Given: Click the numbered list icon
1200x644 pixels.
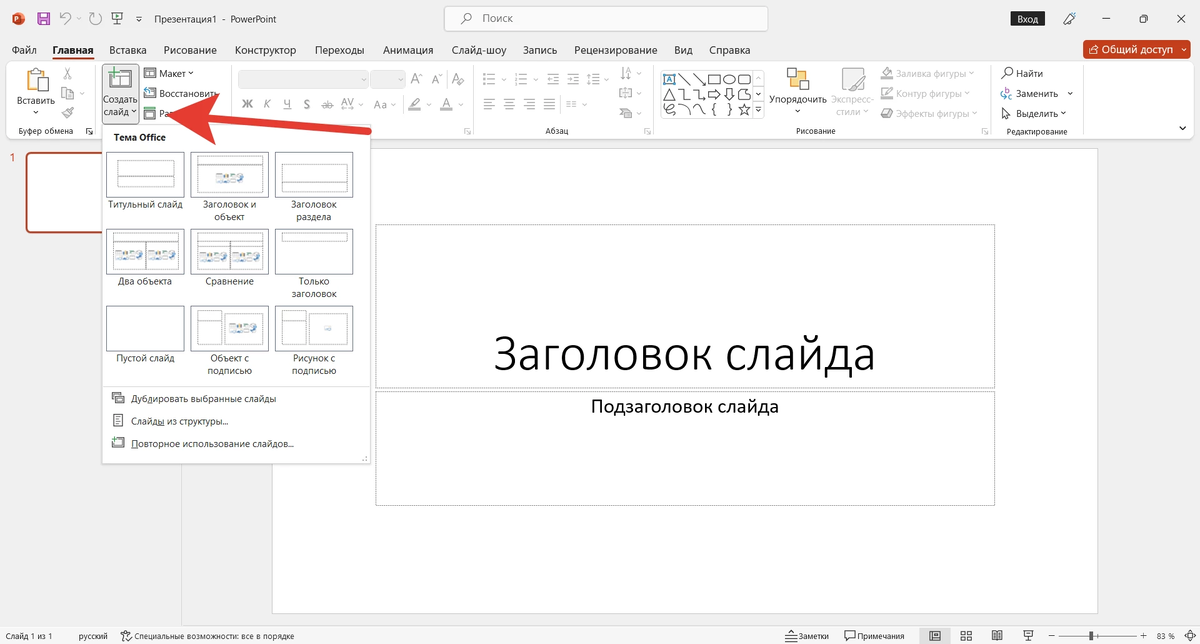Looking at the screenshot, I should (522, 79).
